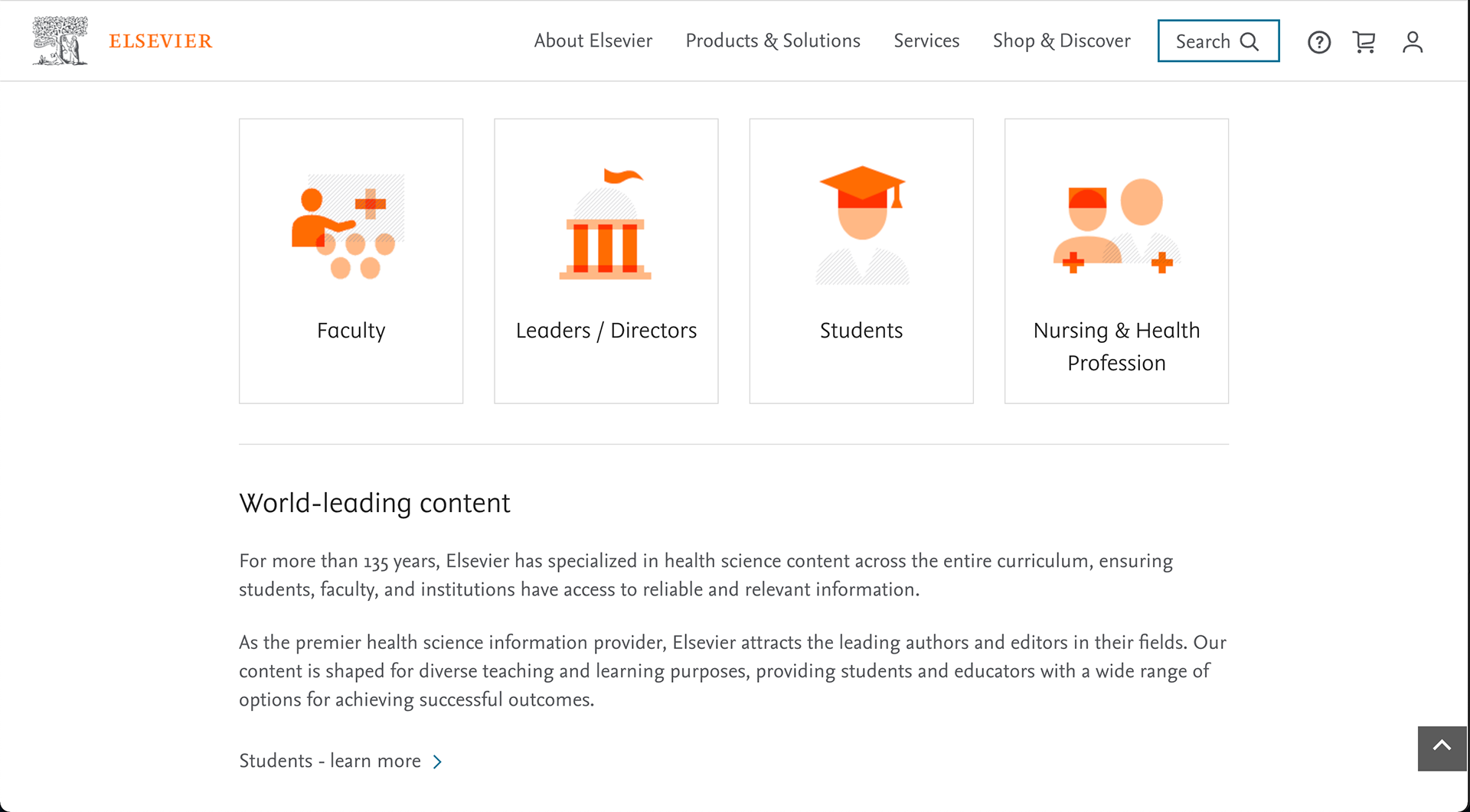The width and height of the screenshot is (1470, 812).
Task: Click the Students graduation cap icon
Action: coord(861,224)
